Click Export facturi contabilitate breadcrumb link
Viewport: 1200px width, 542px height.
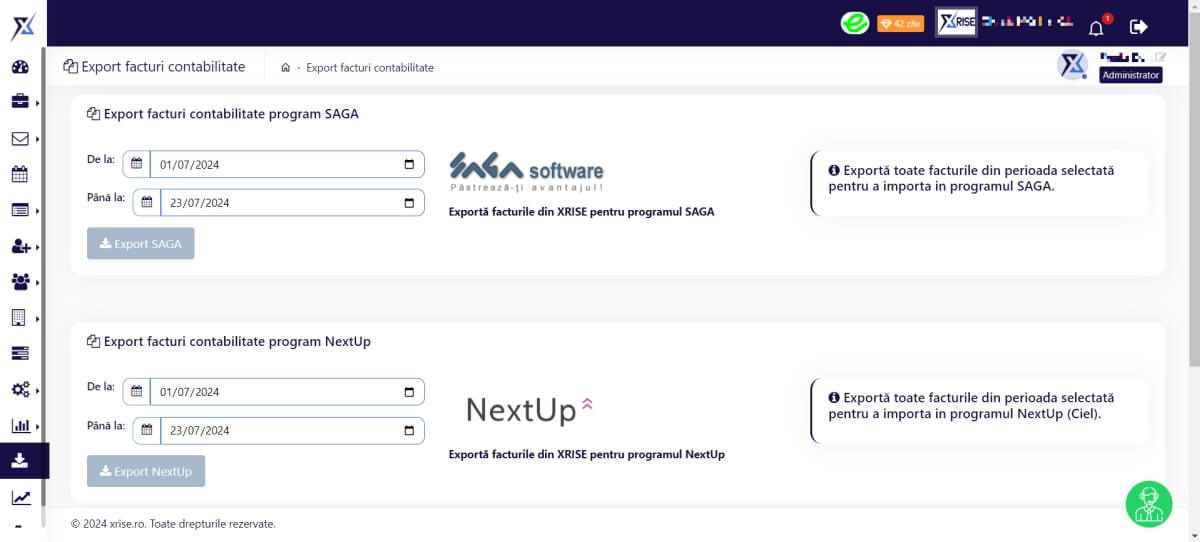[370, 68]
